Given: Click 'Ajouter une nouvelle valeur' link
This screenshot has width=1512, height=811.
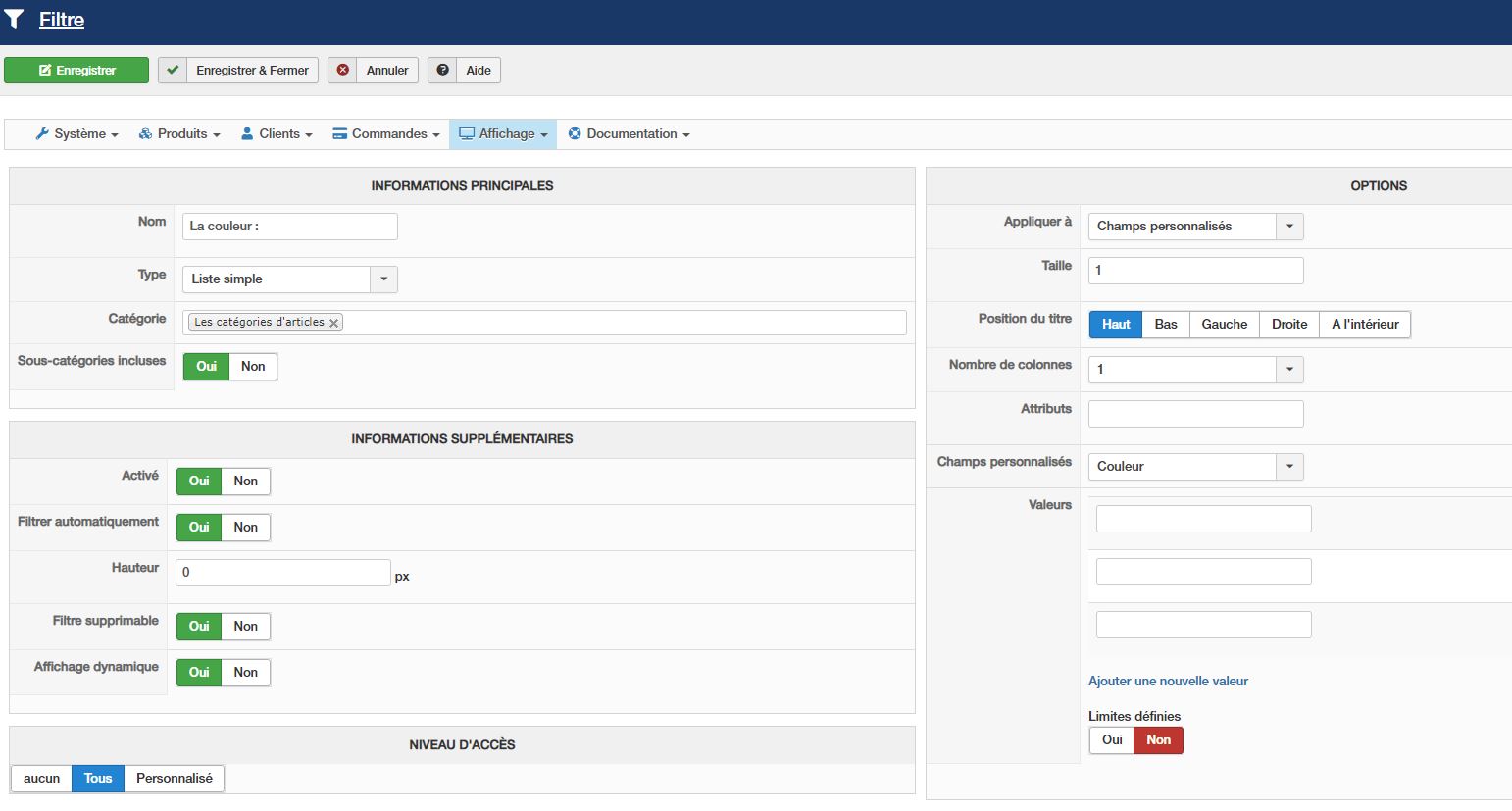Looking at the screenshot, I should [1168, 682].
